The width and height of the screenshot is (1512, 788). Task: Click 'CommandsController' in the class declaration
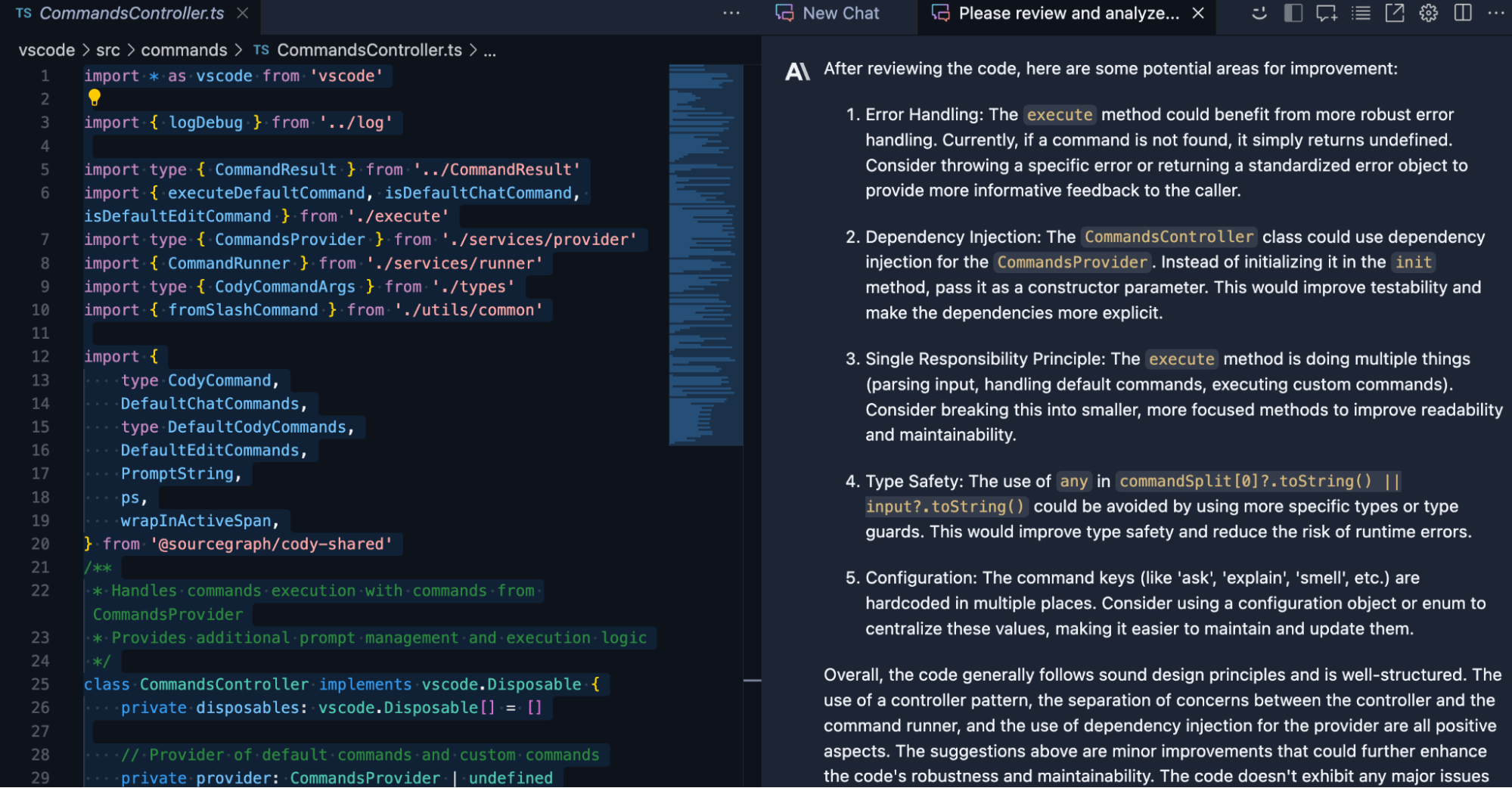point(225,684)
